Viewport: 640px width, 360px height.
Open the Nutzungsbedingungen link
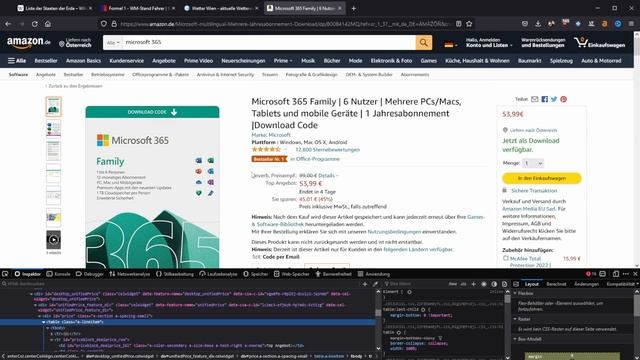(x=394, y=232)
